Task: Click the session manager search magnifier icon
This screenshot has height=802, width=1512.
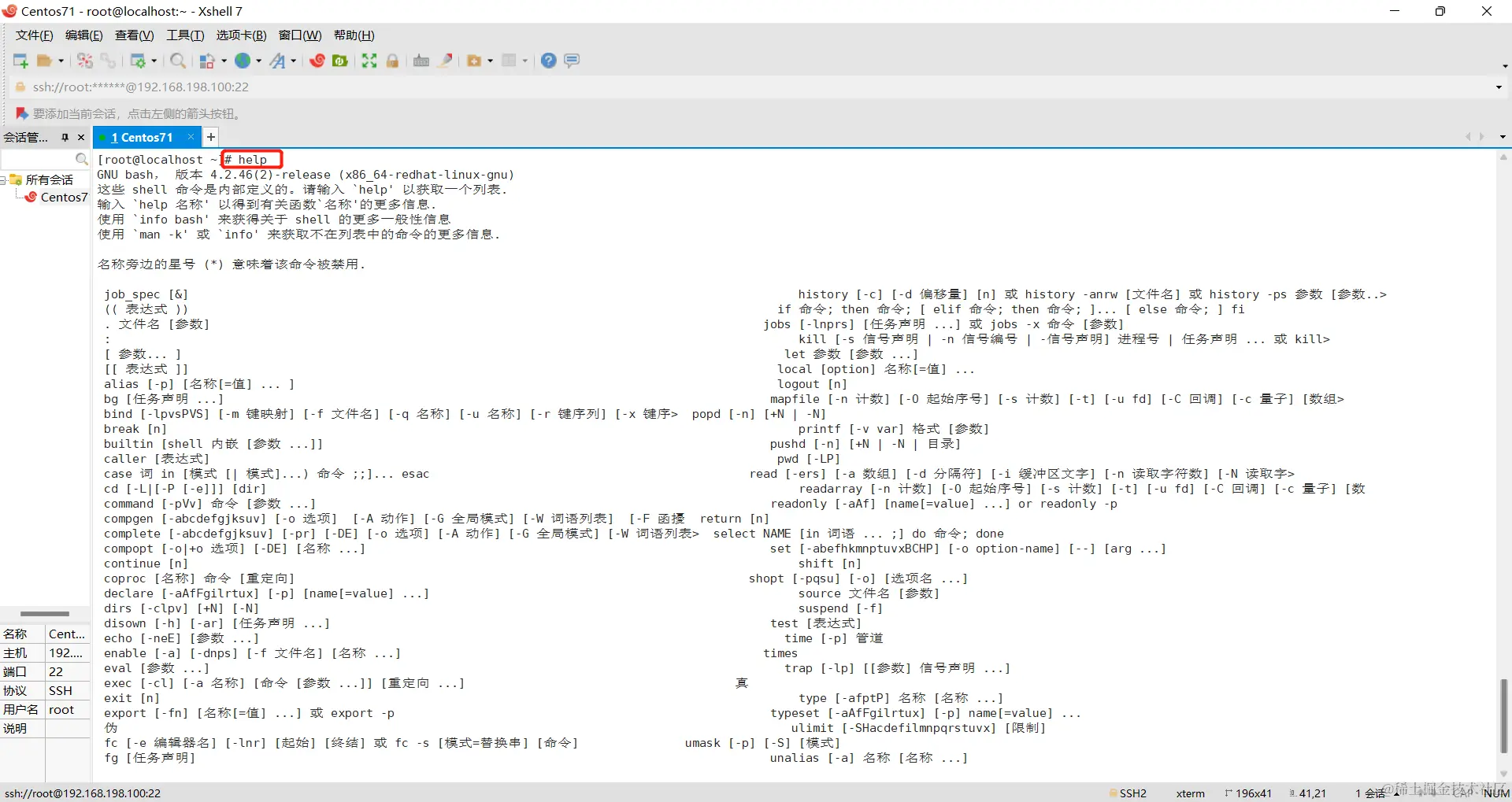Action: click(81, 160)
